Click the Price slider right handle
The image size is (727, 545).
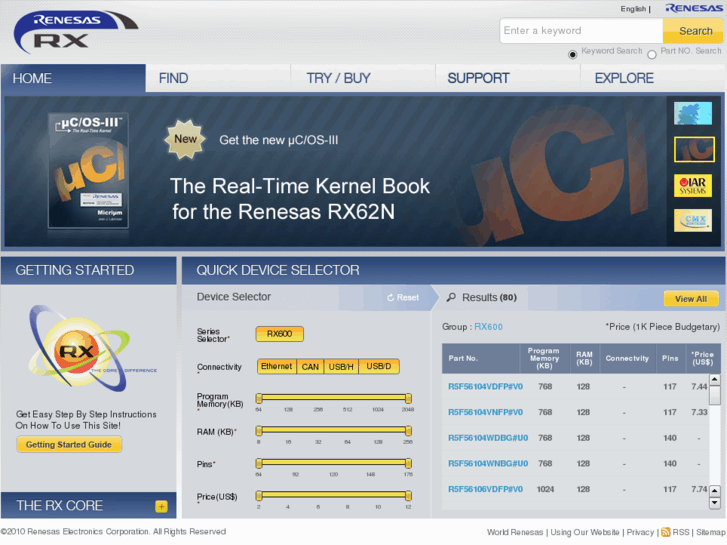click(408, 495)
